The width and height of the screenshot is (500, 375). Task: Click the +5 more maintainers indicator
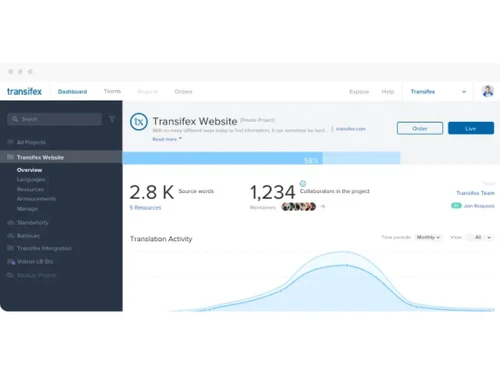[323, 207]
